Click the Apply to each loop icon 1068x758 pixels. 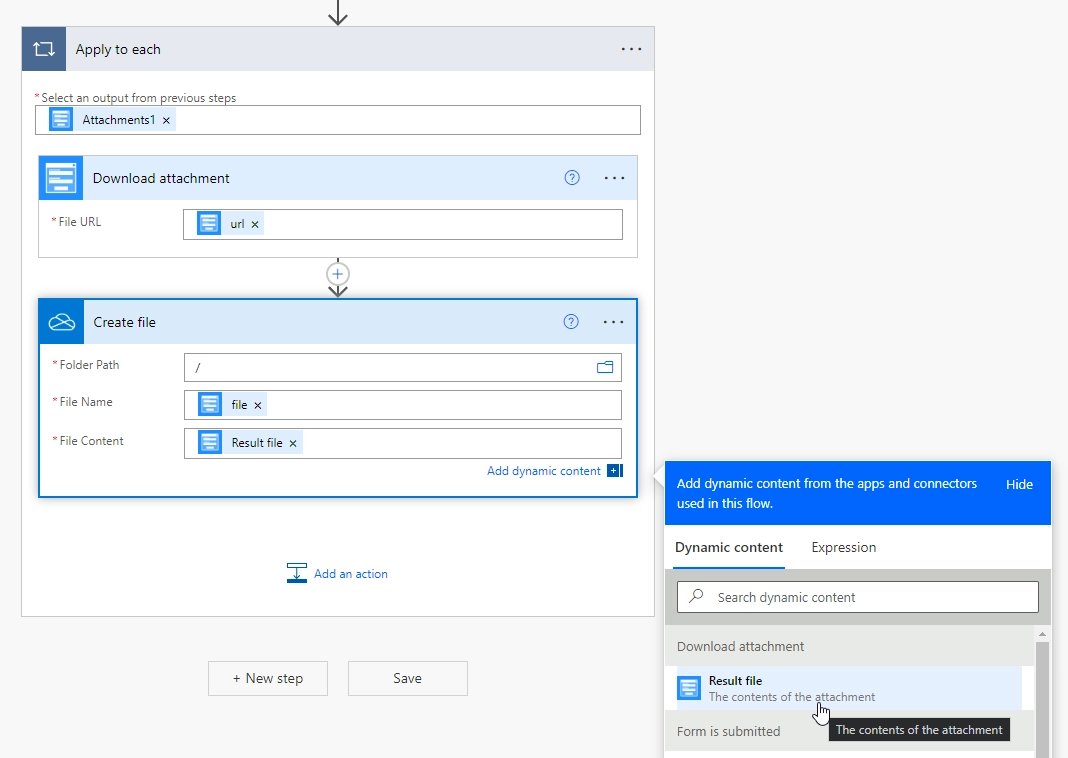(x=44, y=49)
